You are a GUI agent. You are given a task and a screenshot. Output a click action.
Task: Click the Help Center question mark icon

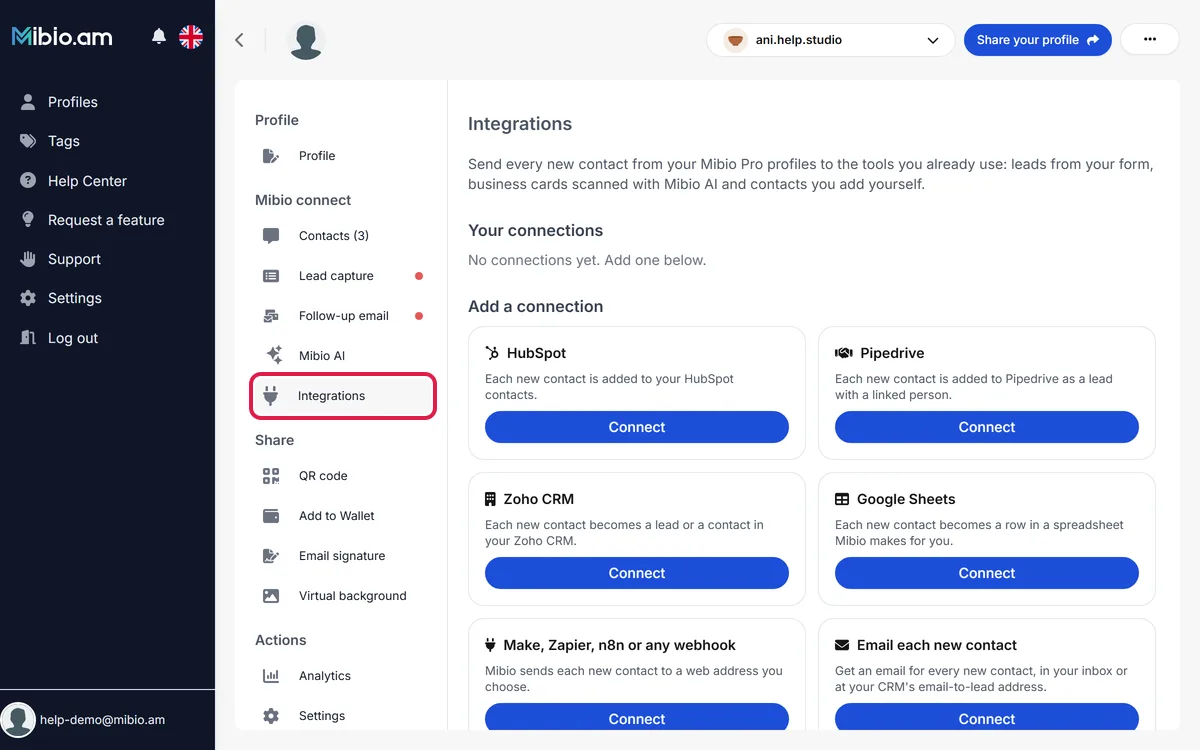(x=28, y=181)
